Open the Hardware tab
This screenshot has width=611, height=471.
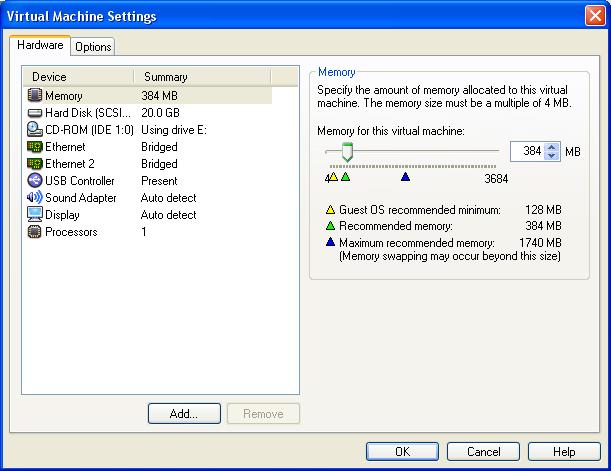point(41,46)
